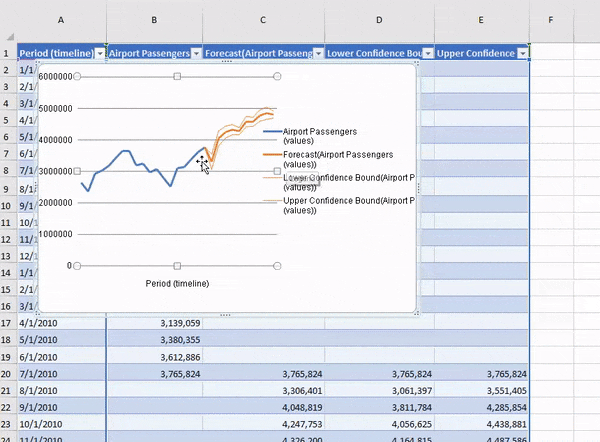Select the Lower Confidence Bound legend entry
Viewport: 600px width, 442px height.
[339, 183]
